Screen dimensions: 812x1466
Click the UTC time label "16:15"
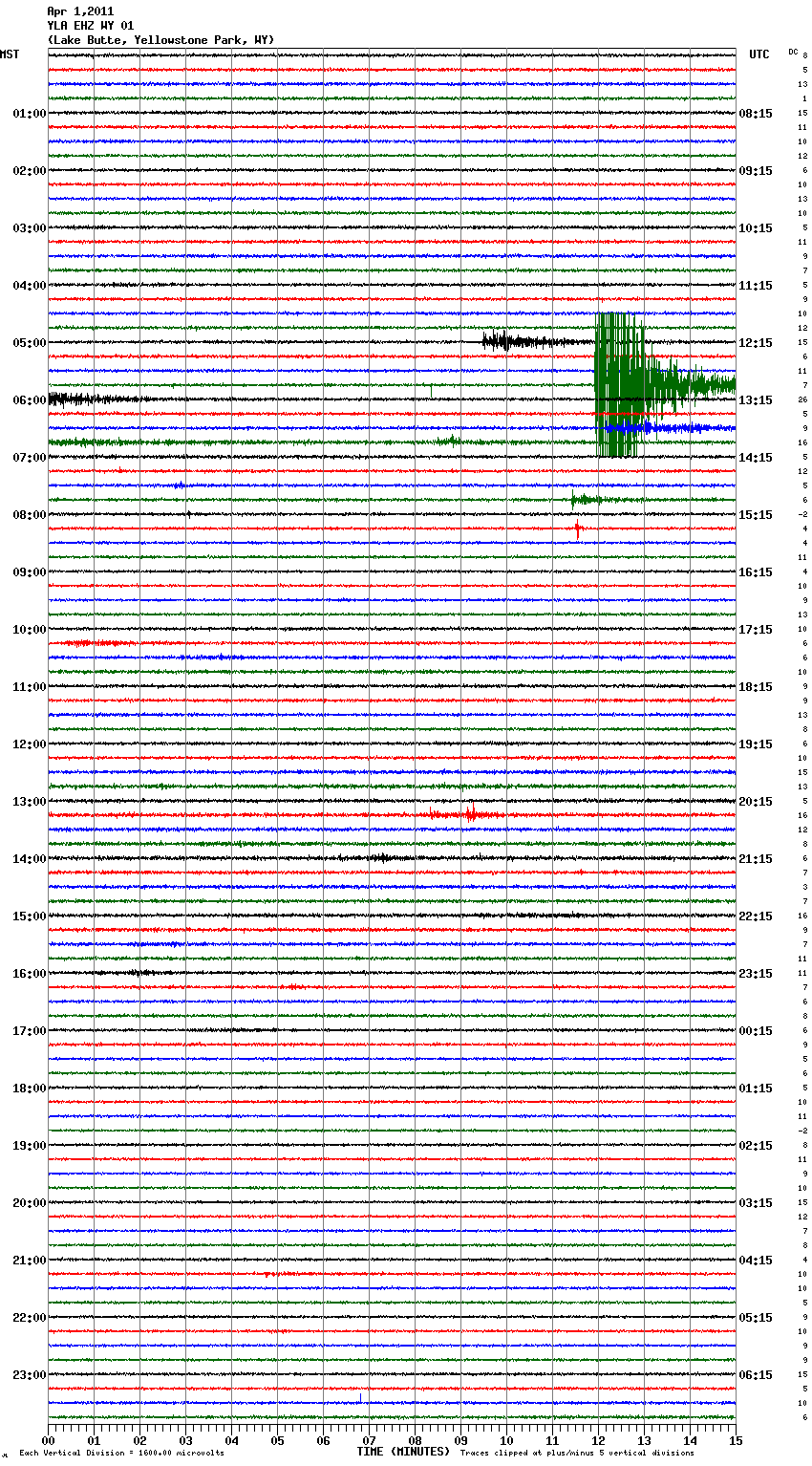[756, 572]
